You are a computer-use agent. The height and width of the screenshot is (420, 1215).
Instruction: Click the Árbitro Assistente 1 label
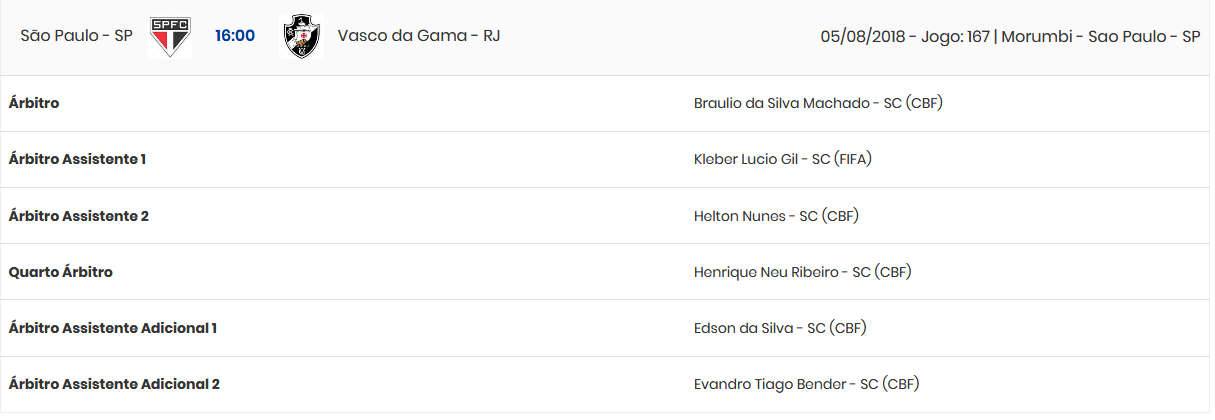(77, 159)
